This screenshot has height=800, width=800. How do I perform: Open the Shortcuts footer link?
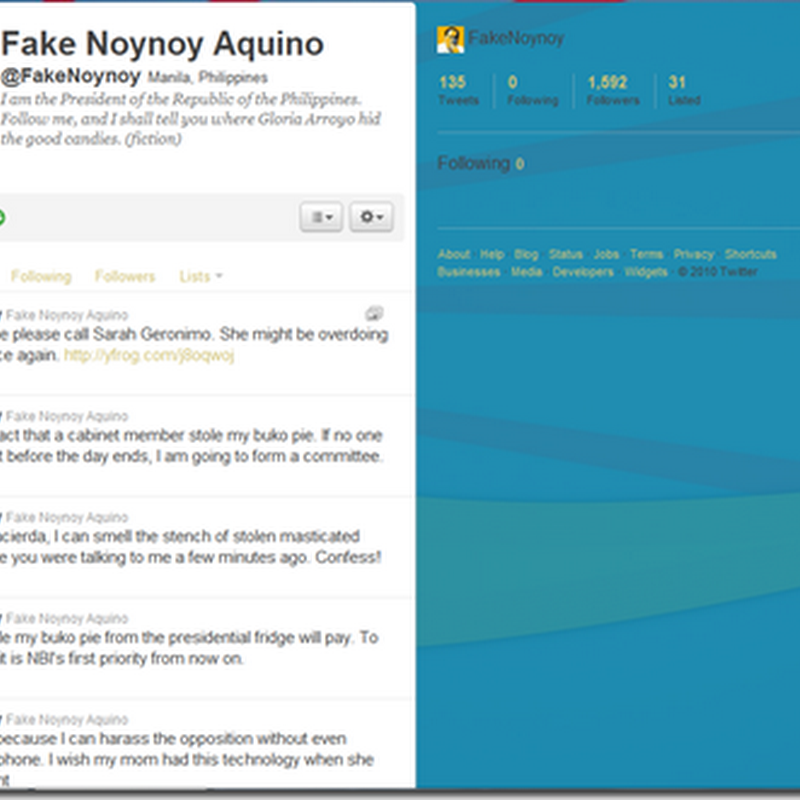(x=751, y=254)
